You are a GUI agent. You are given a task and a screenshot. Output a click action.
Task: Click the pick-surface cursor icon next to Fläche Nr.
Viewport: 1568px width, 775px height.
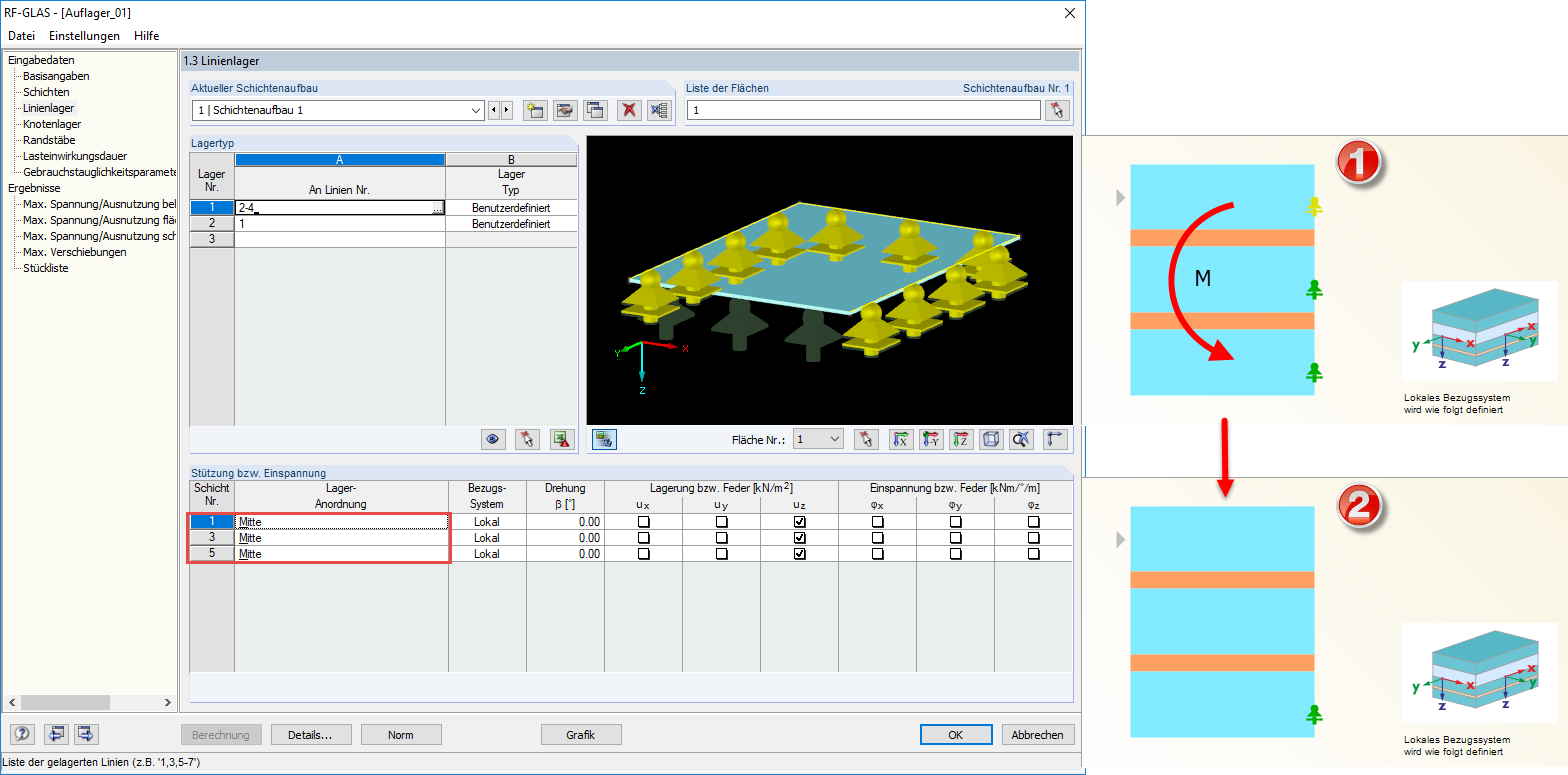click(867, 438)
